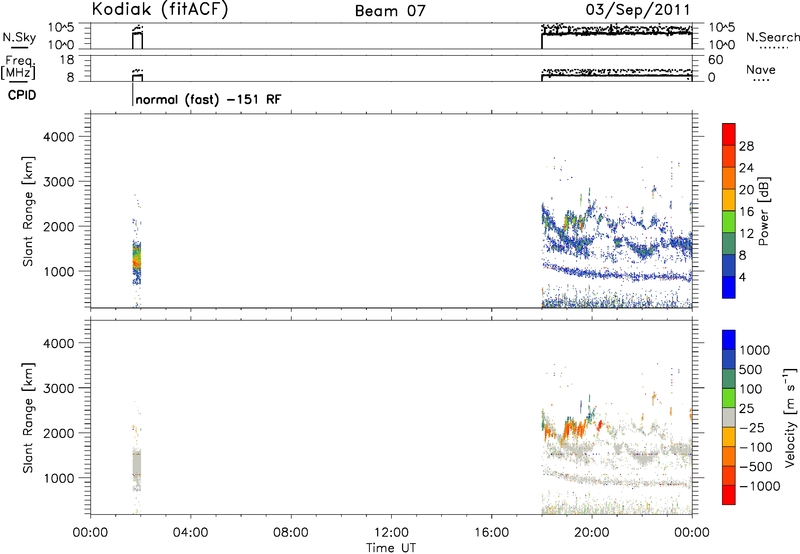Click the Slant Range label of the power panel
This screenshot has height=554, width=800.
(x=28, y=211)
